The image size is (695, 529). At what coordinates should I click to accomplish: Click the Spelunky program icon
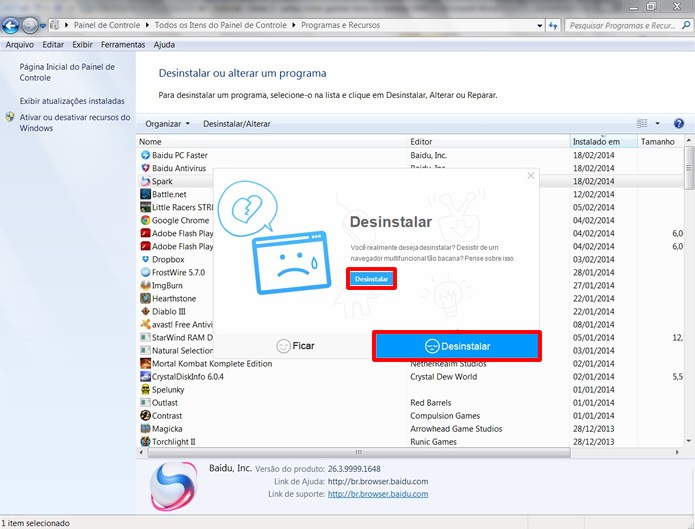(x=145, y=390)
